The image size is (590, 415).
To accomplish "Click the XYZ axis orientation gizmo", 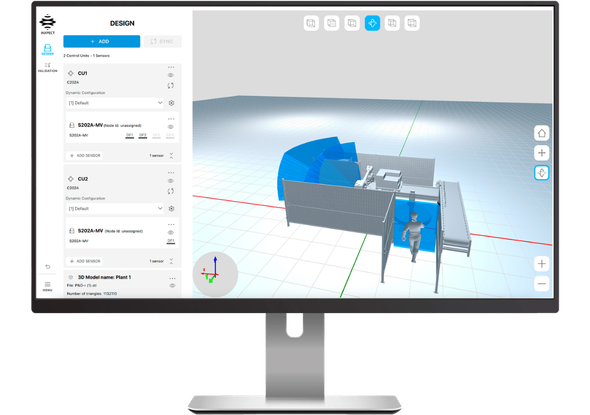I will click(215, 274).
